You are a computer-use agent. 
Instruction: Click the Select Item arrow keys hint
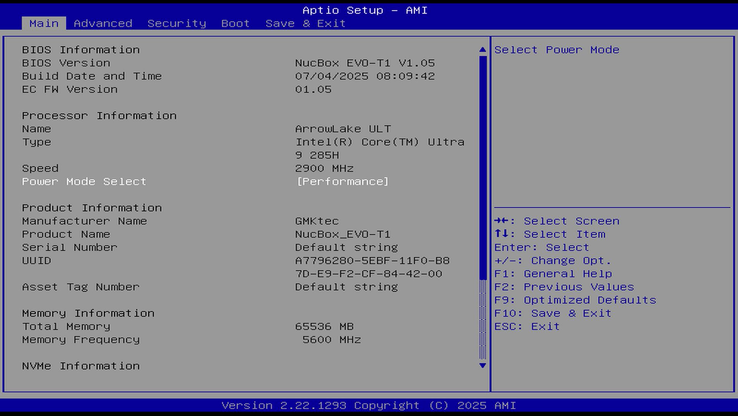(550, 234)
